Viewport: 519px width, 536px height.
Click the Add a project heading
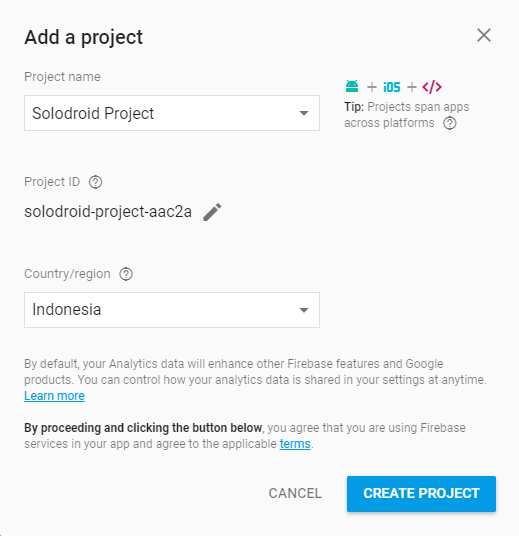(84, 37)
